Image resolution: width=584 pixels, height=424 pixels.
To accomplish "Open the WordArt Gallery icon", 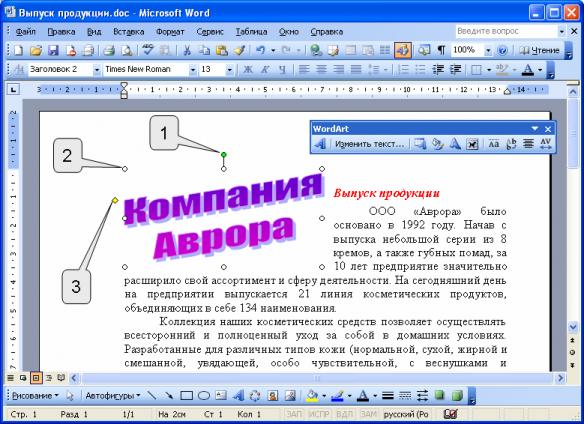I will tap(420, 144).
